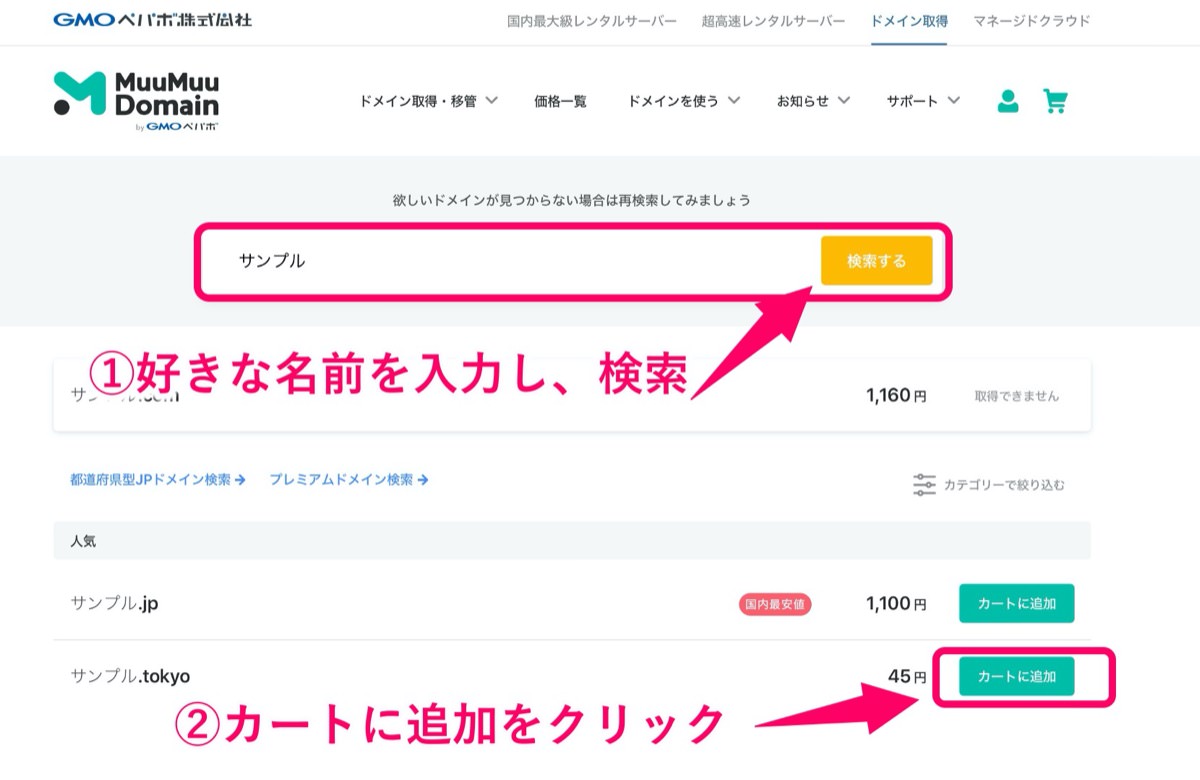Click the GMOペパボ株式会社 logo

(x=152, y=20)
